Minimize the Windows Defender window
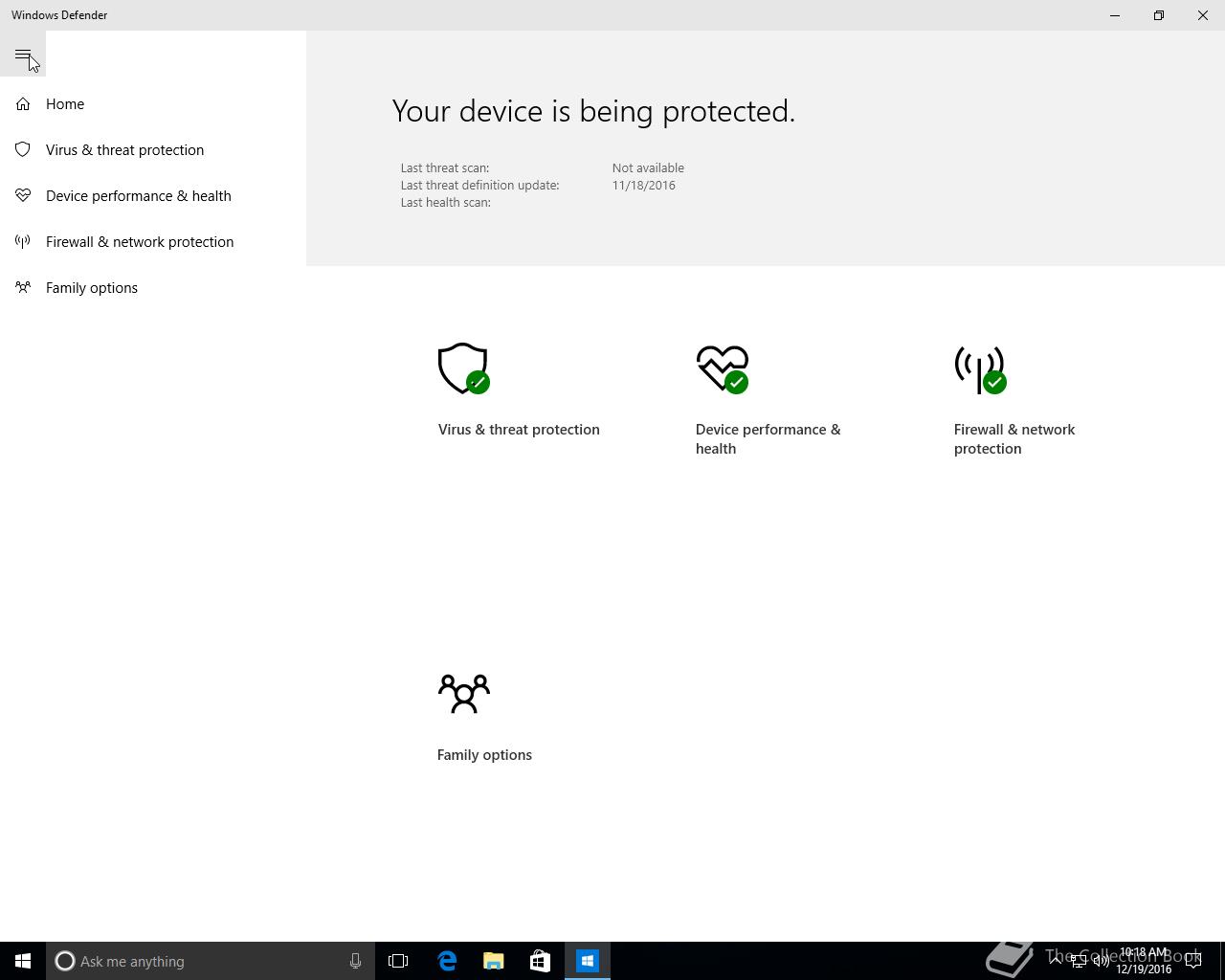 [1115, 15]
